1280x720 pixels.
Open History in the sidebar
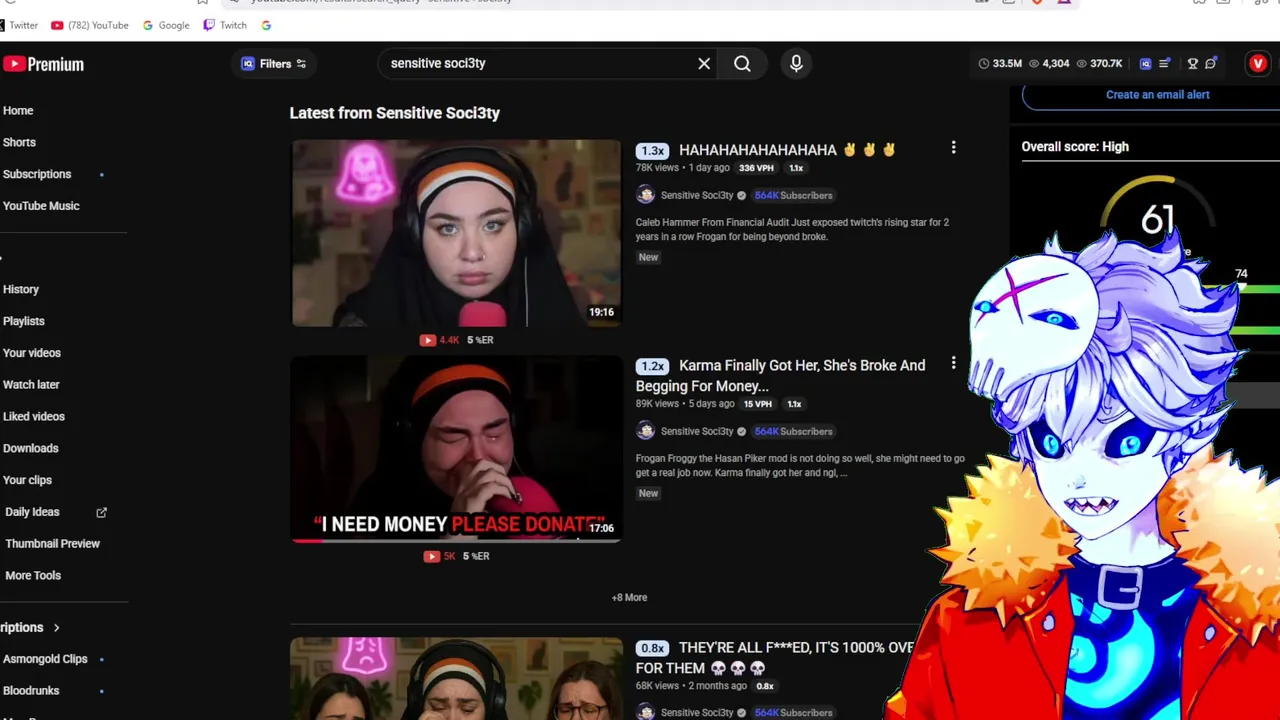(x=21, y=290)
